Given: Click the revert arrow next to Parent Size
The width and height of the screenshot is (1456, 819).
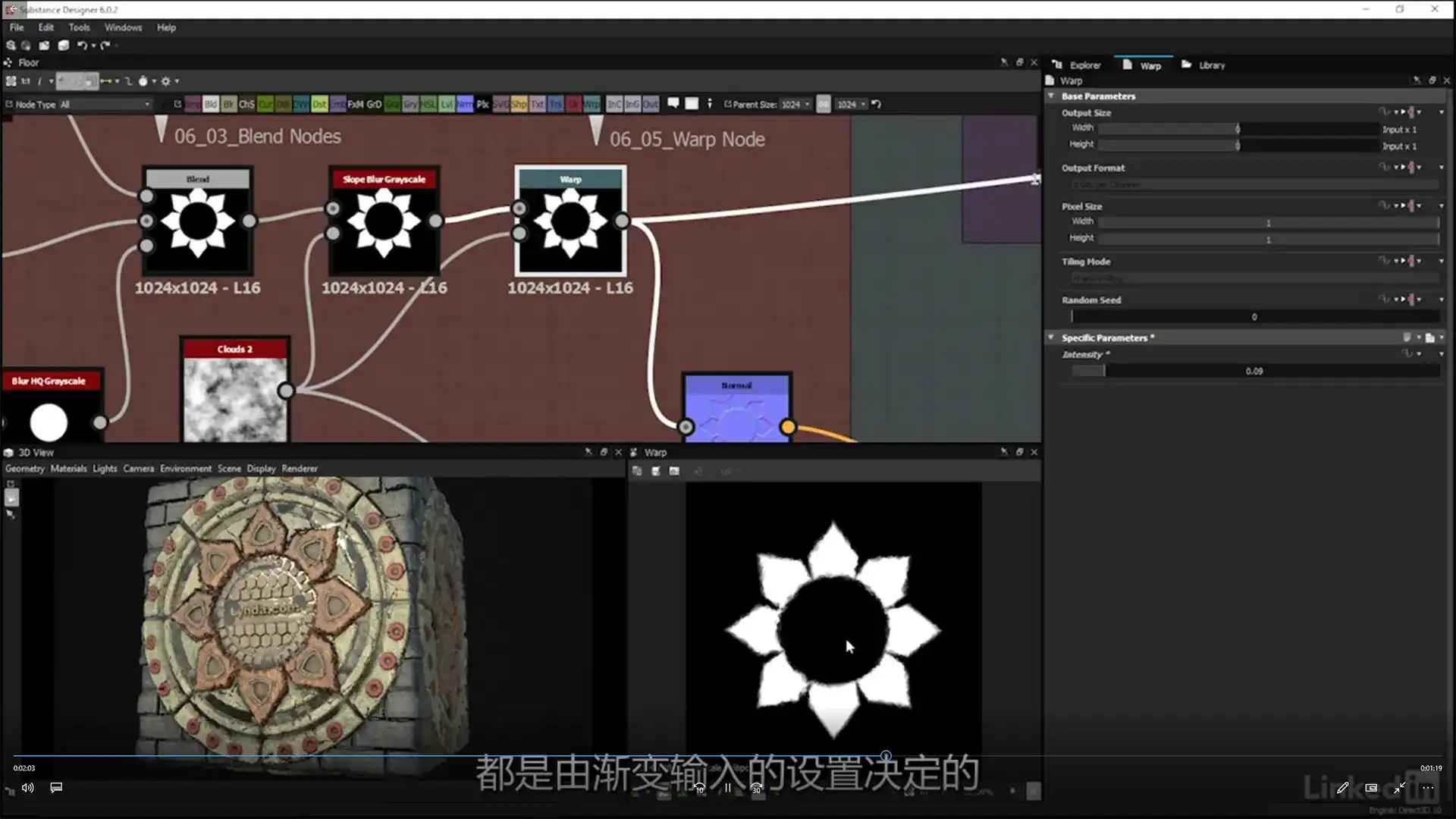Looking at the screenshot, I should point(876,104).
